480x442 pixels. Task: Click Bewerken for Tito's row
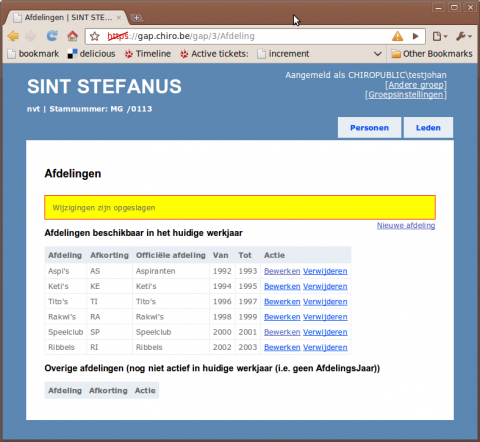[x=282, y=302]
